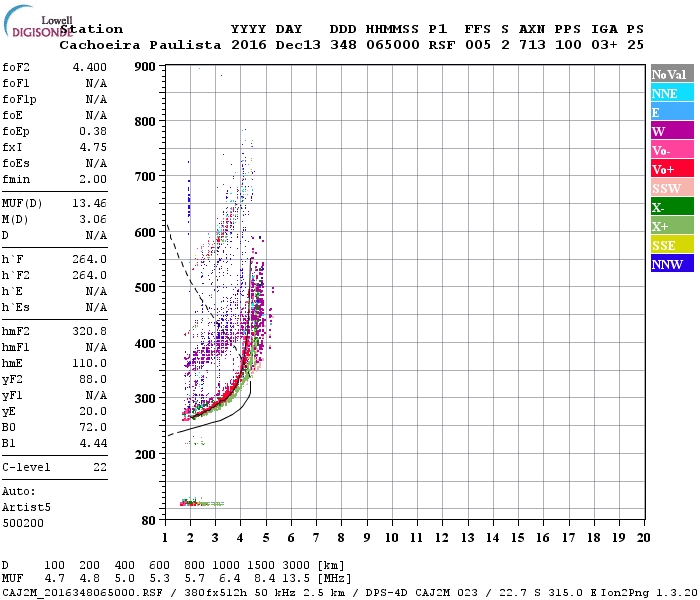Click the Artist5 auto-scaling label
This screenshot has height=600, width=700.
tap(26, 508)
